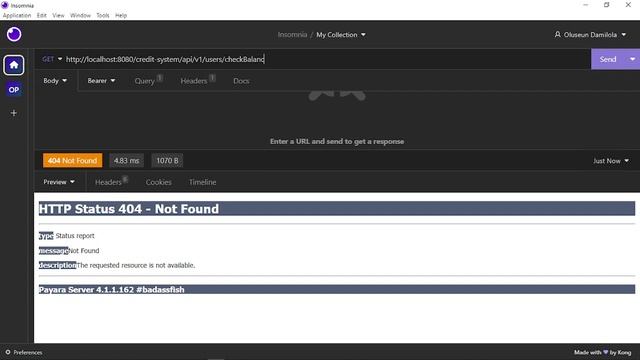Open the Edit menu
The height and width of the screenshot is (360, 640).
pyautogui.click(x=42, y=16)
